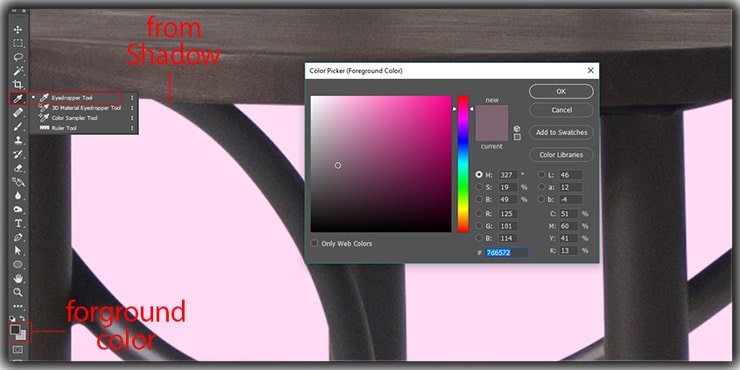Select the Blur droplet tool
The width and height of the screenshot is (740, 370).
point(18,195)
